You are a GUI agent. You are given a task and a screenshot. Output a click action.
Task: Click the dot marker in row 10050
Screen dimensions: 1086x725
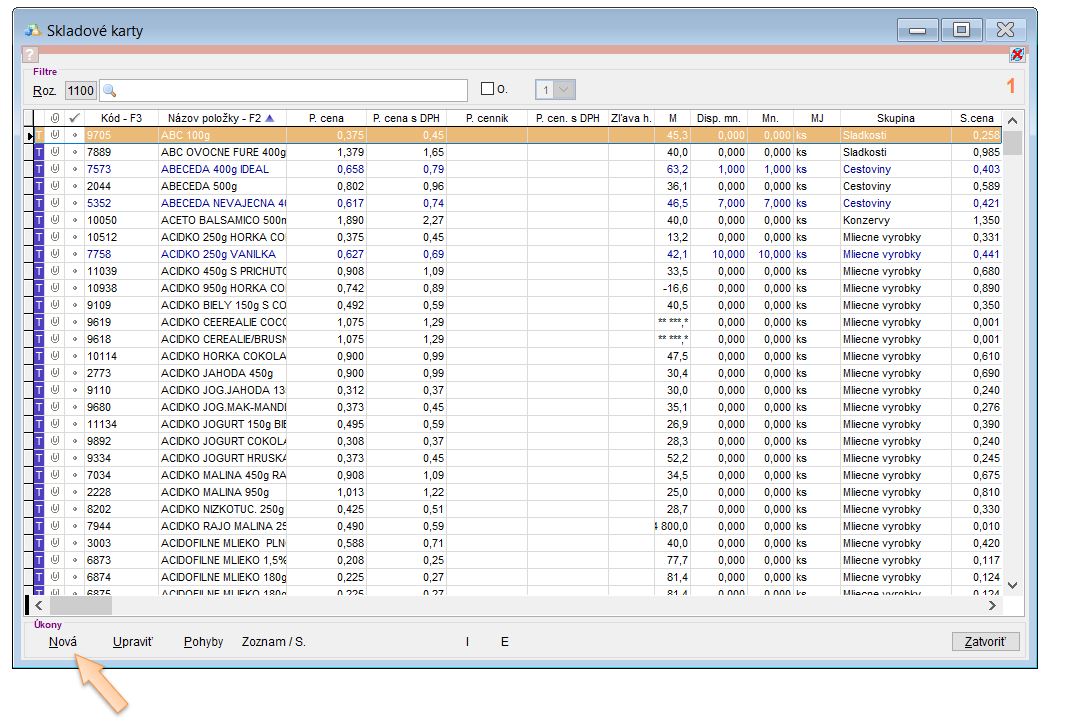coord(74,220)
